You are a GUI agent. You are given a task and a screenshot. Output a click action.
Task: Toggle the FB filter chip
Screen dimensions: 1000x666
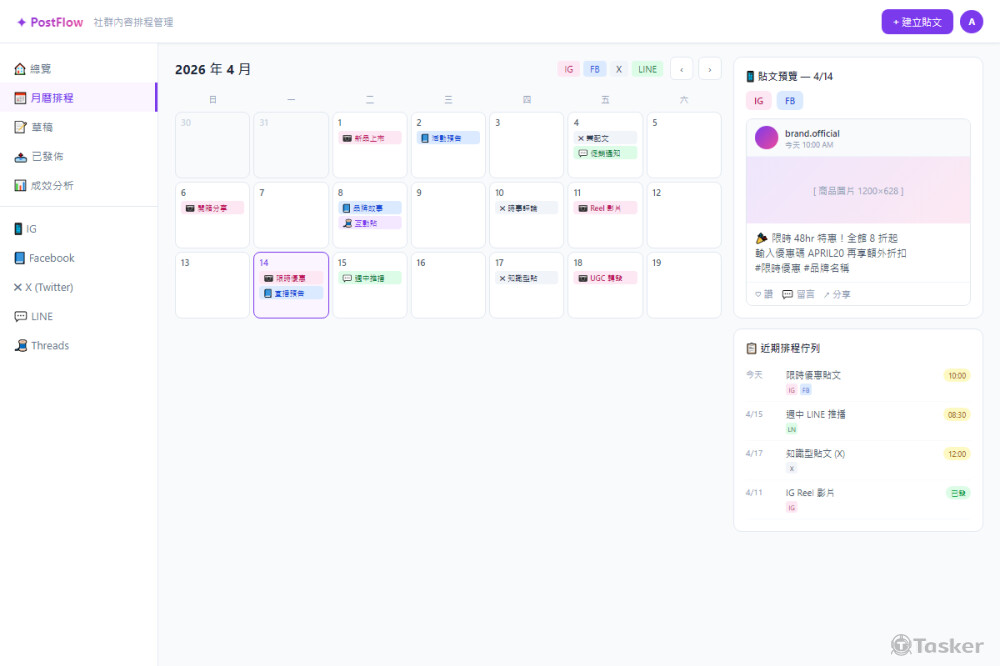pyautogui.click(x=594, y=69)
